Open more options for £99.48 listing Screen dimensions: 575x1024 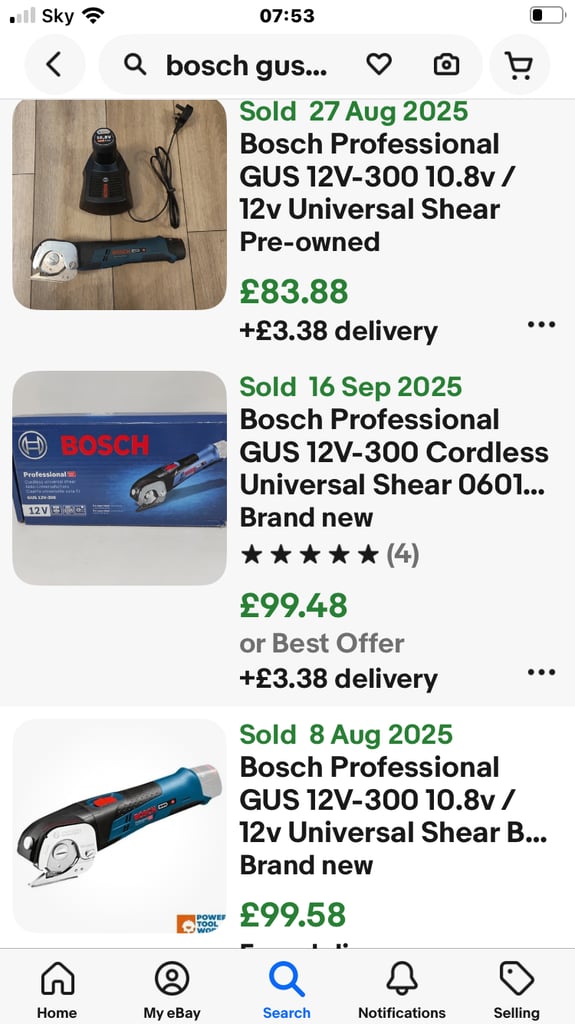pos(542,672)
